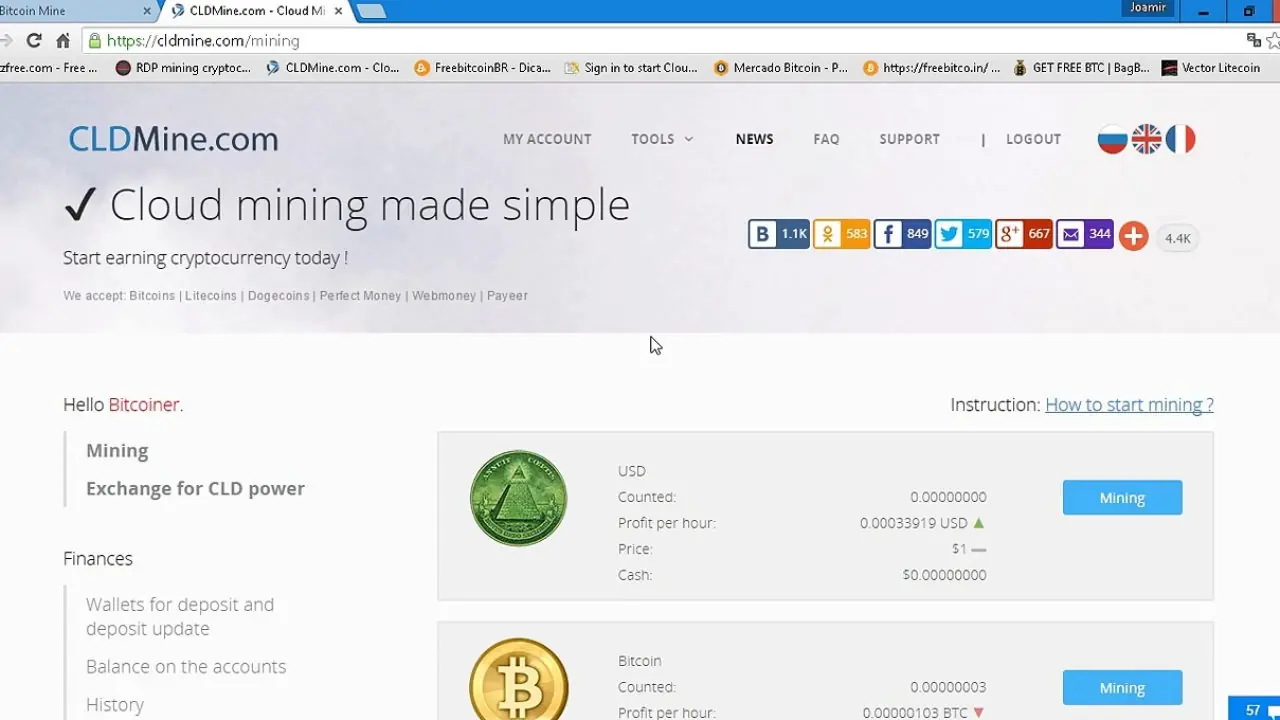
Task: Open Exchange for CLD power sidebar link
Action: tap(195, 488)
